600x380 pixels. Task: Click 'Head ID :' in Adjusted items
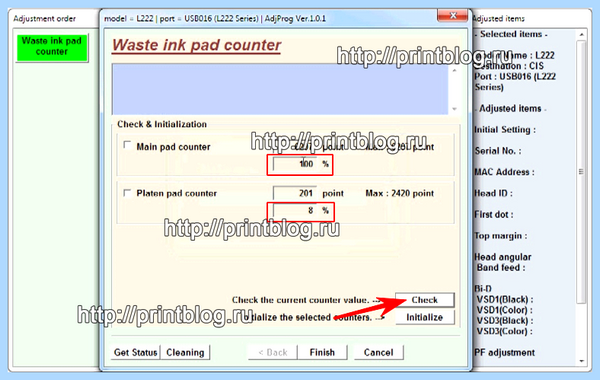point(493,193)
